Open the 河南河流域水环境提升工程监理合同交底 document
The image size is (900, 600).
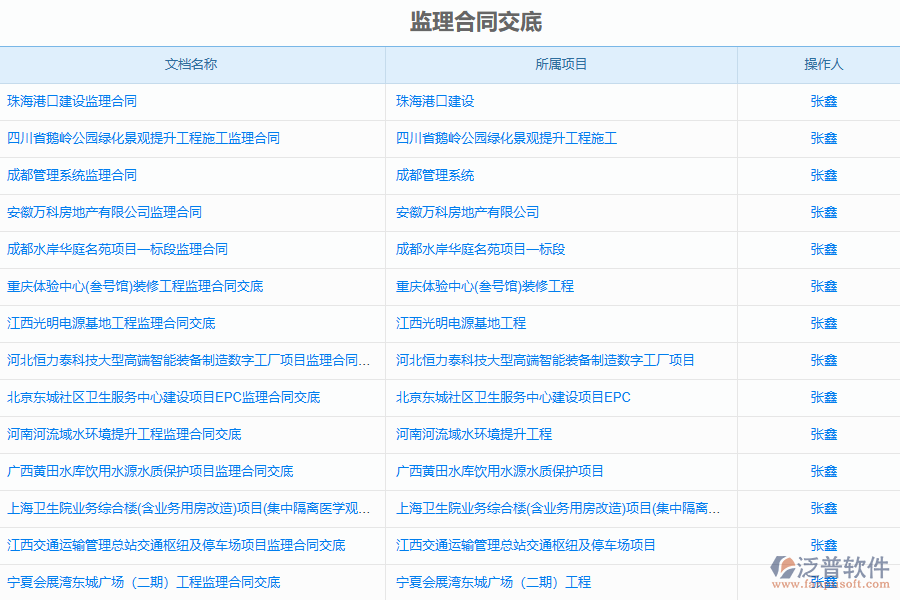pyautogui.click(x=124, y=434)
